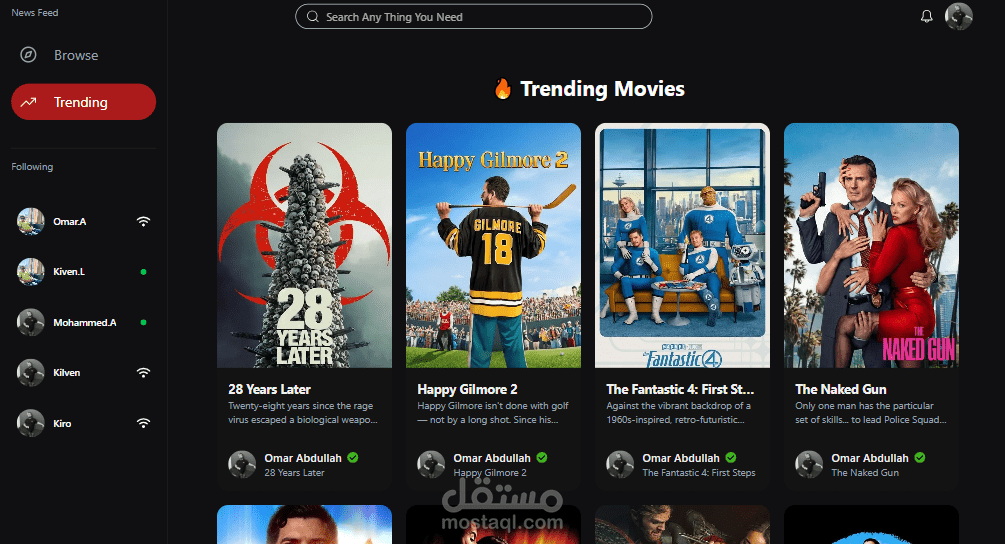Open the Happy Gilmore 2 poster
The height and width of the screenshot is (544, 1005).
click(494, 245)
